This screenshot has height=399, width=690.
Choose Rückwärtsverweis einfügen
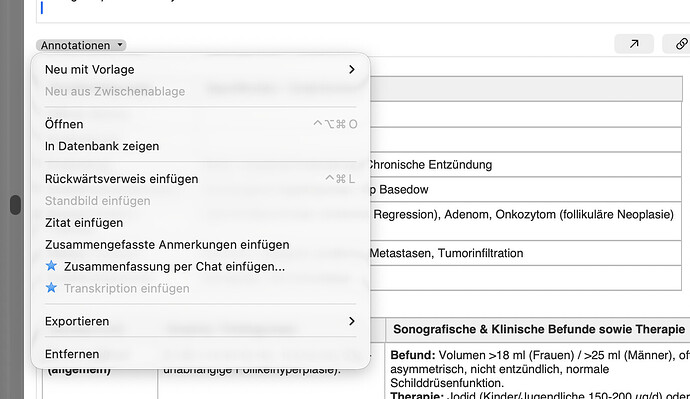200,179
